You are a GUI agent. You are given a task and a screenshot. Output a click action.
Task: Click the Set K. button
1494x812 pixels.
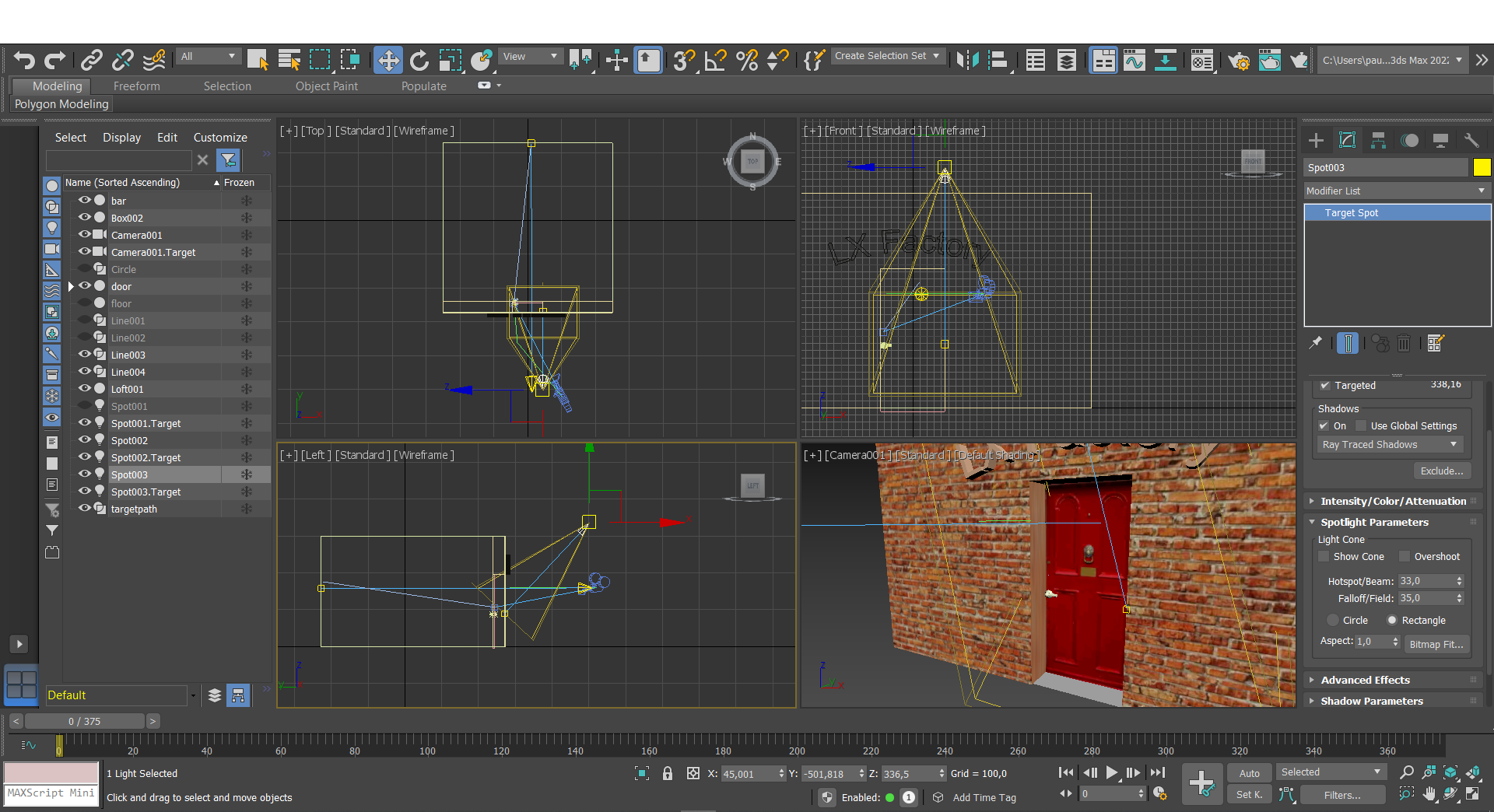(x=1249, y=795)
